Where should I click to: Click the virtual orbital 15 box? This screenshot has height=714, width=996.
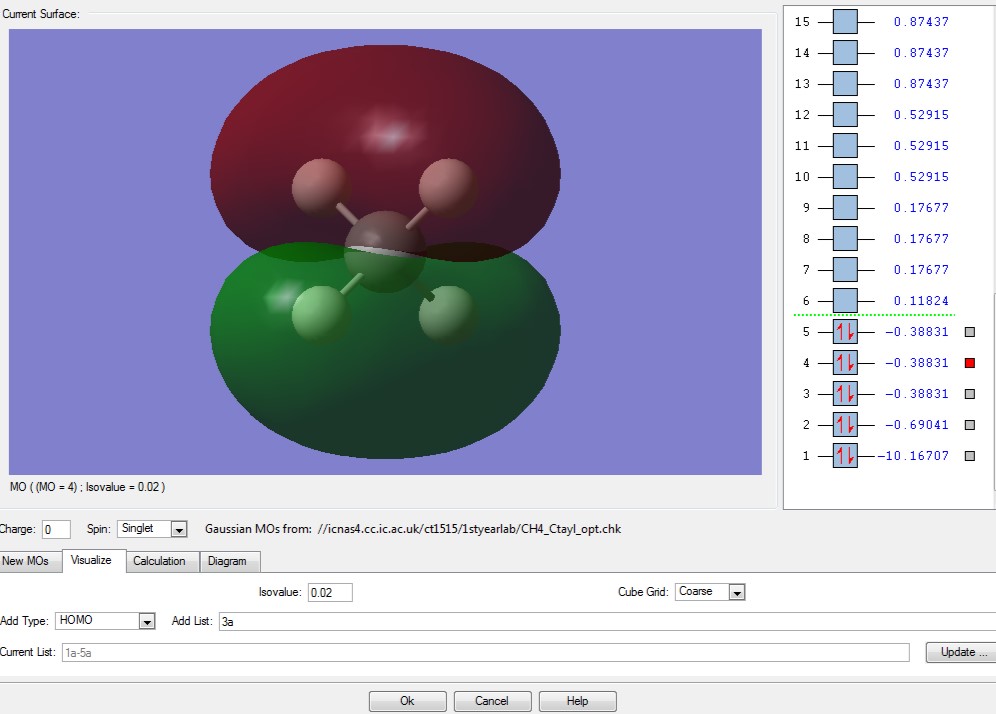845,22
